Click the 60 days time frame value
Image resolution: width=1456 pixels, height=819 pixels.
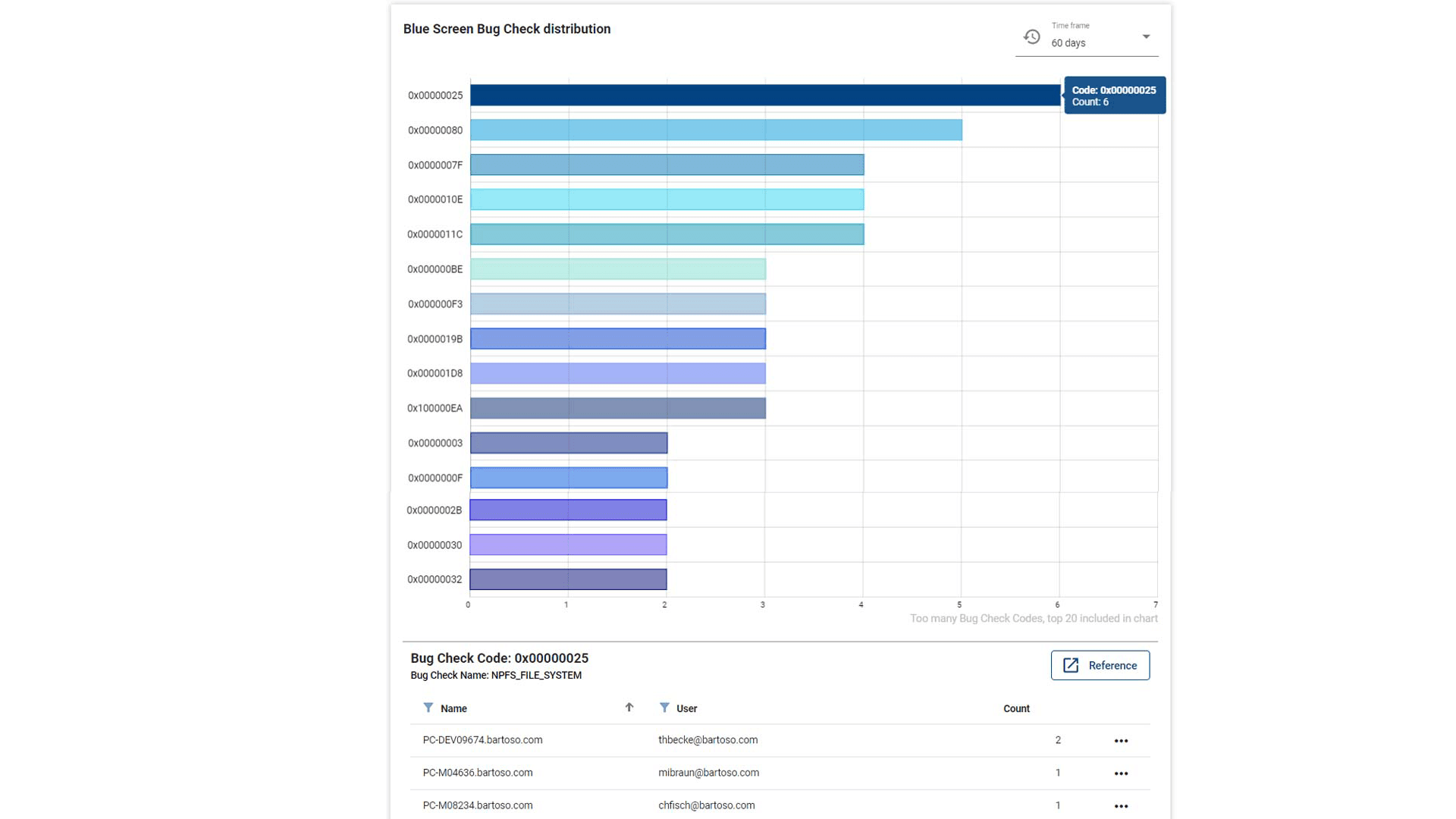point(1068,43)
